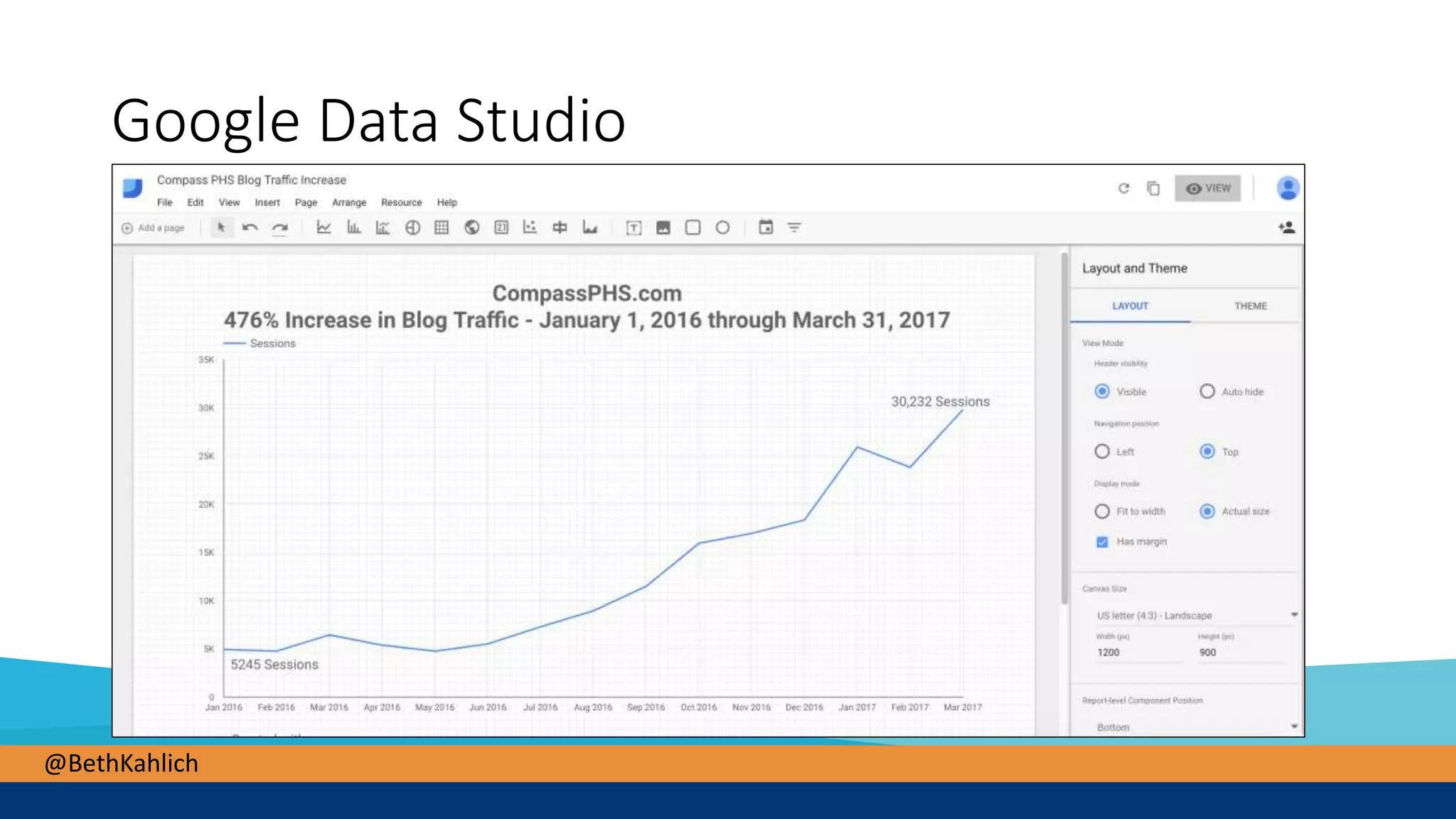Click the refresh data icon
This screenshot has width=1456, height=819.
(1124, 188)
